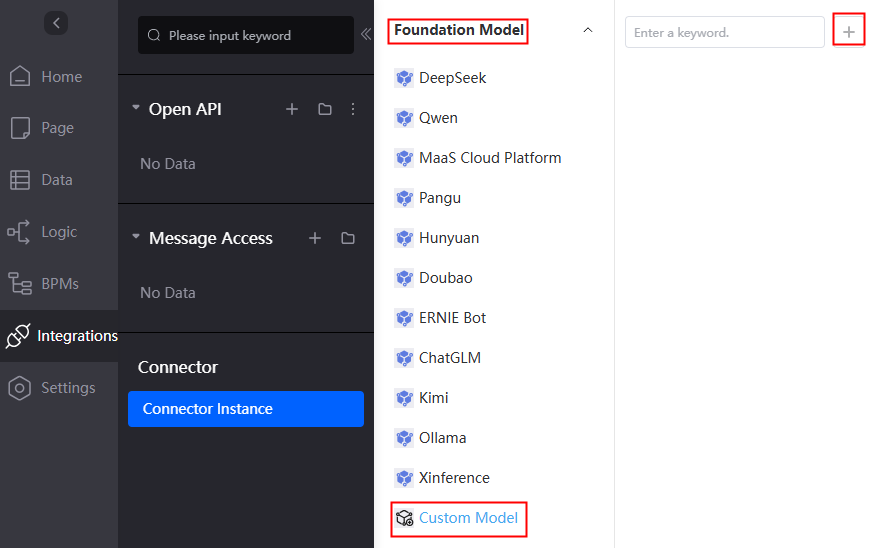This screenshot has width=870, height=548.
Task: Collapse the panel with double-chevron icon
Action: coord(366,34)
